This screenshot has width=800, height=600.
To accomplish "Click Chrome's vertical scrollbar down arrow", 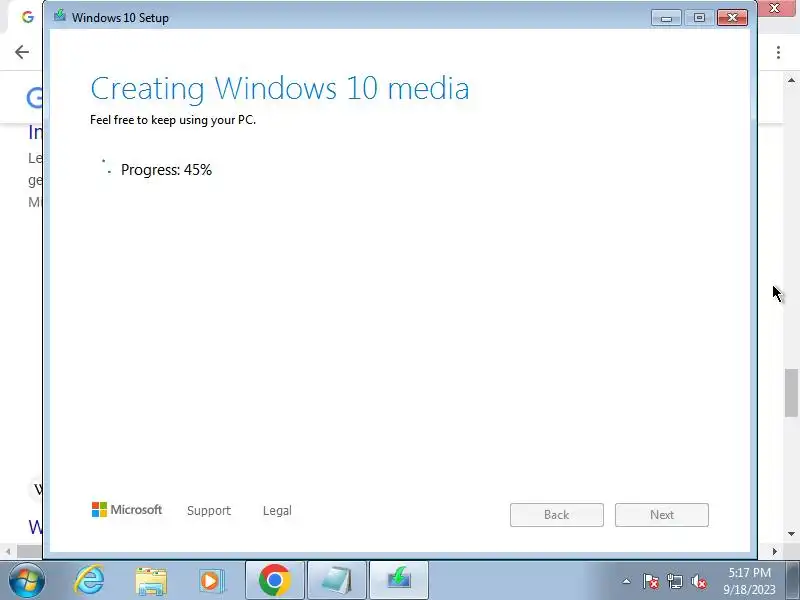I will point(791,534).
